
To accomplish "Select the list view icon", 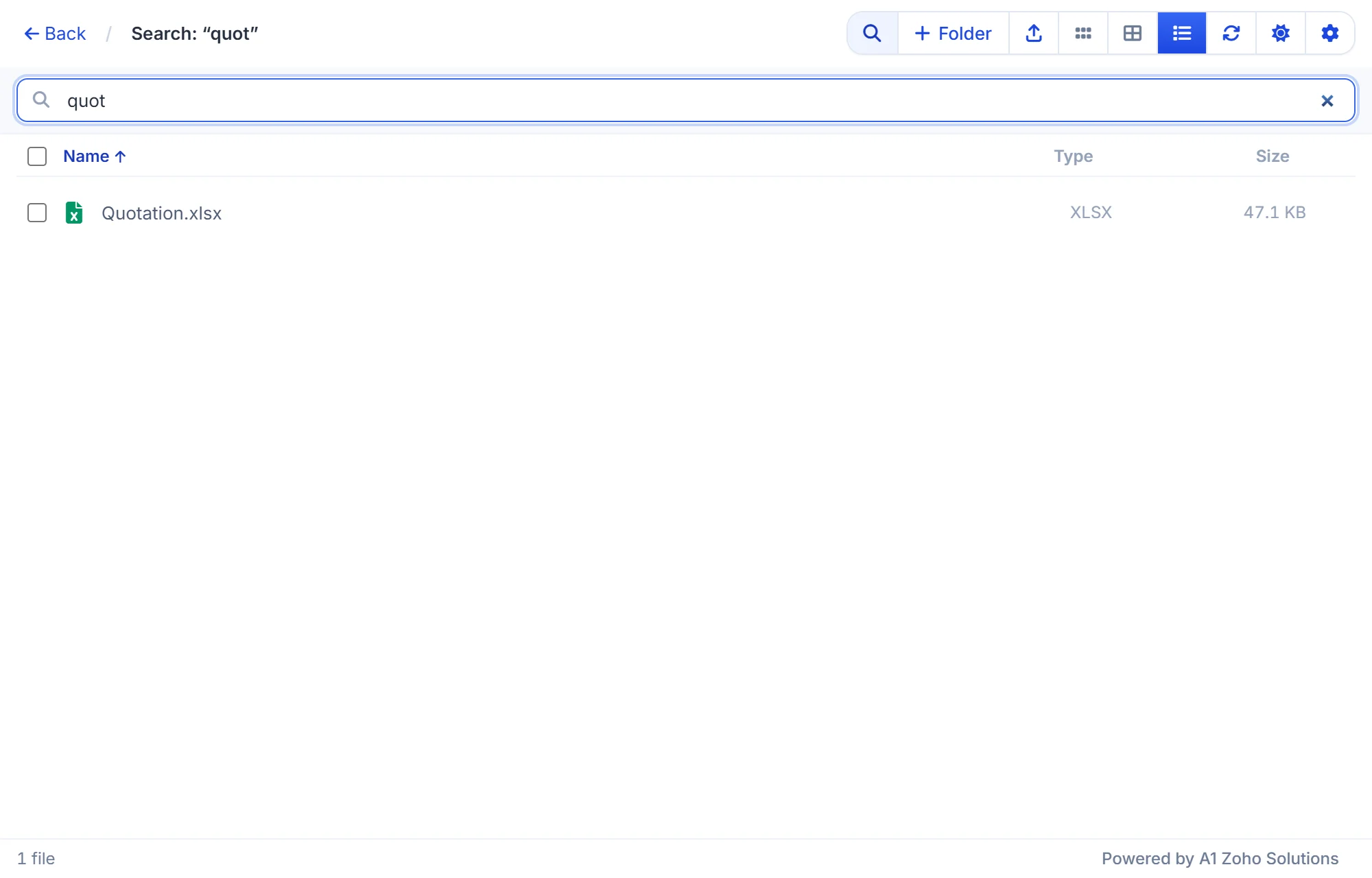I will [1182, 33].
